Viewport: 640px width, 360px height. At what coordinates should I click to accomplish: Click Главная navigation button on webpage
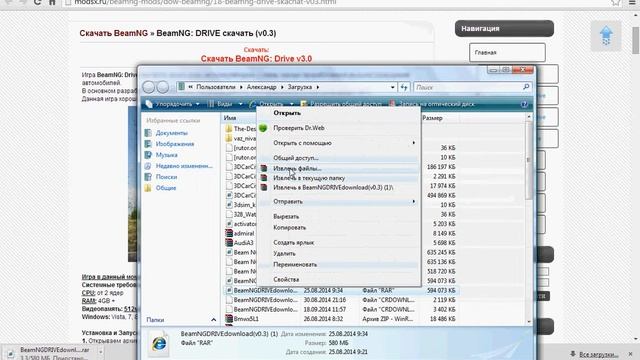click(507, 53)
